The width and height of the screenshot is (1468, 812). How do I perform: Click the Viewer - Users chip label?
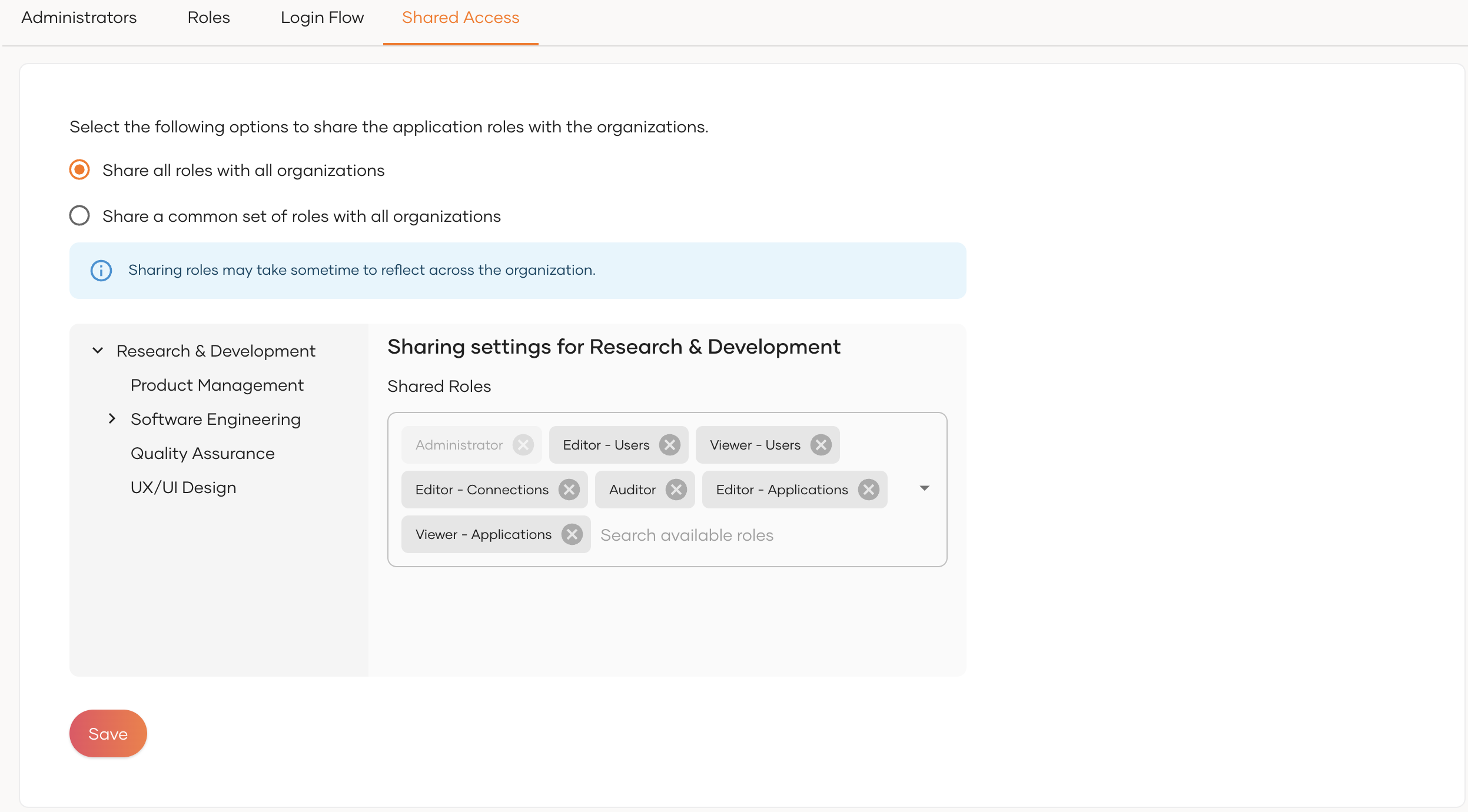click(x=755, y=445)
